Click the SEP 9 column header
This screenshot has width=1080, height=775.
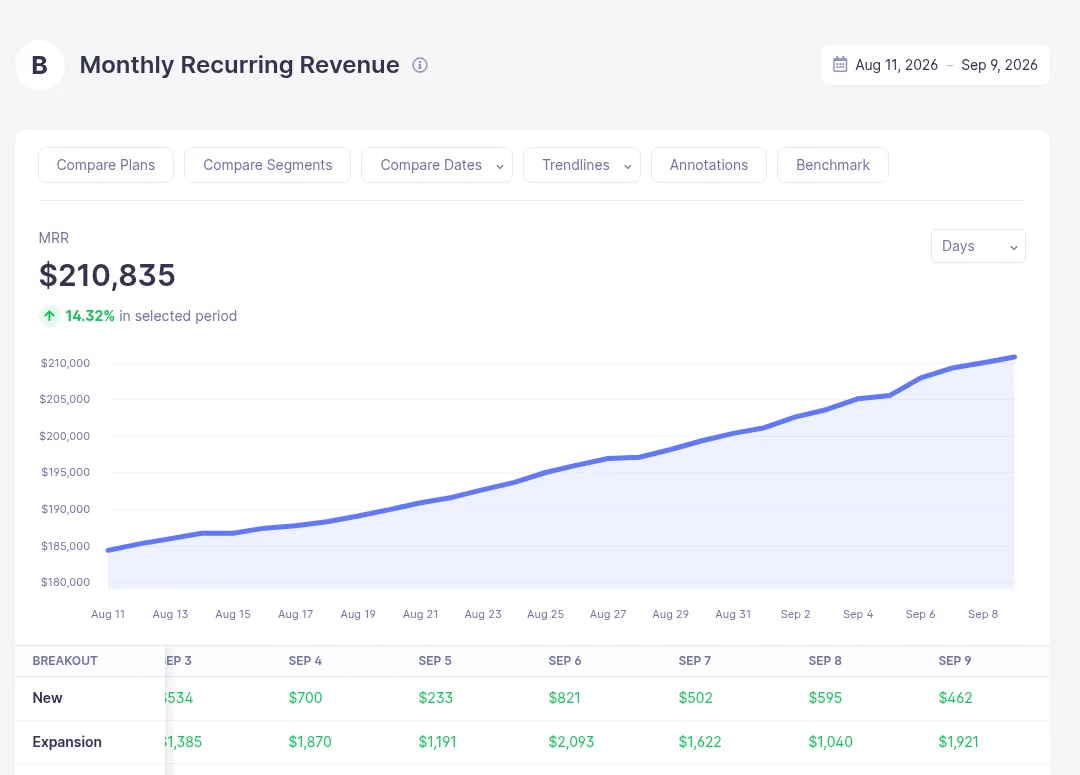[x=955, y=661]
